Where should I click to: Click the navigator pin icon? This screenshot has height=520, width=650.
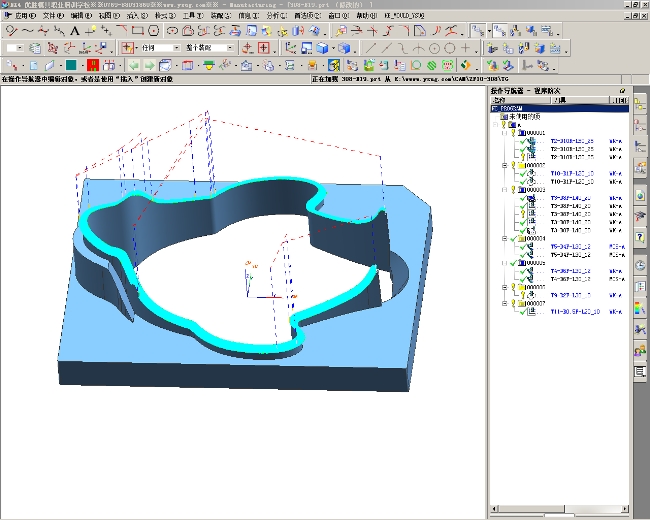[x=622, y=90]
